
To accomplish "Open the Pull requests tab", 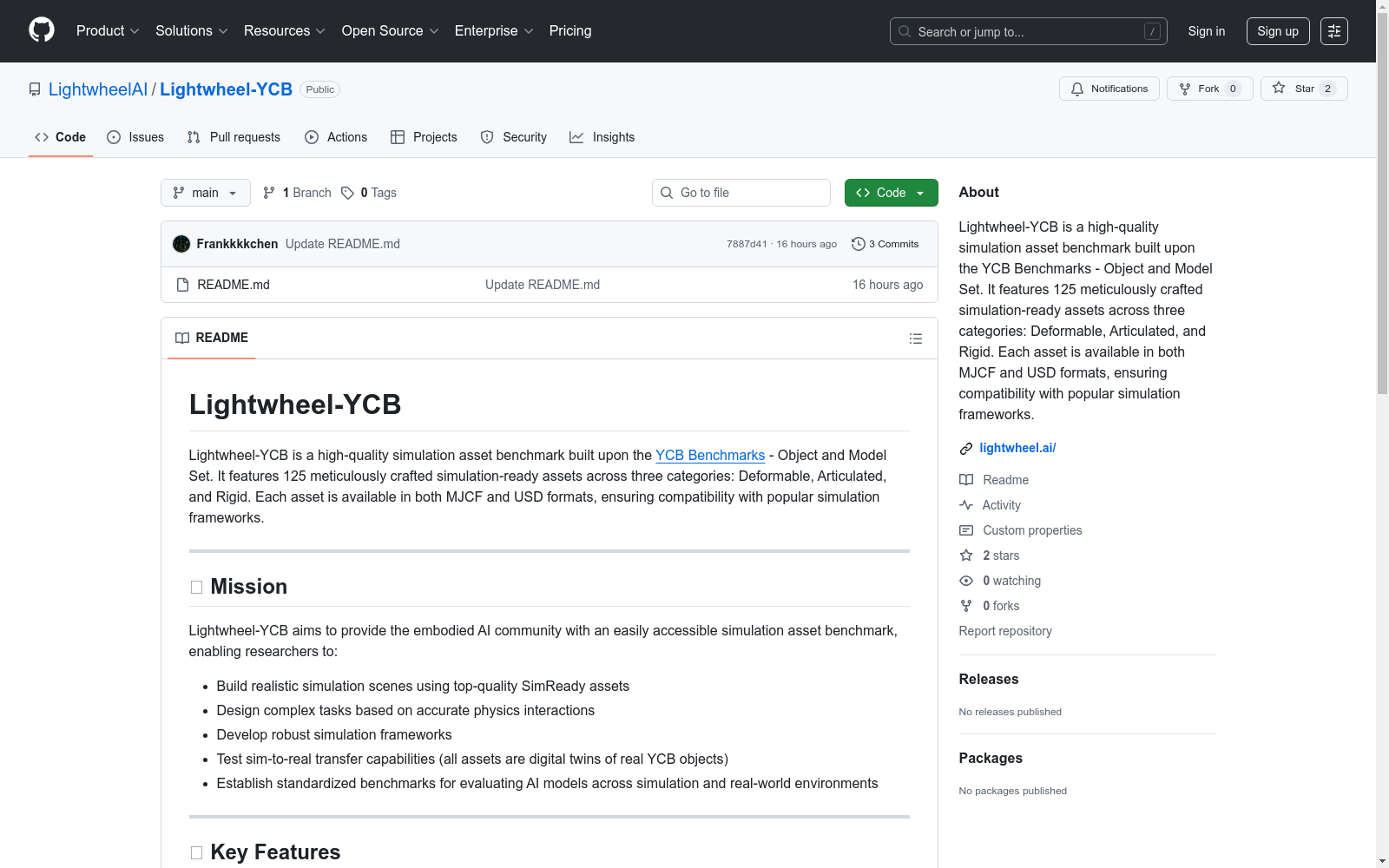I will tap(234, 137).
